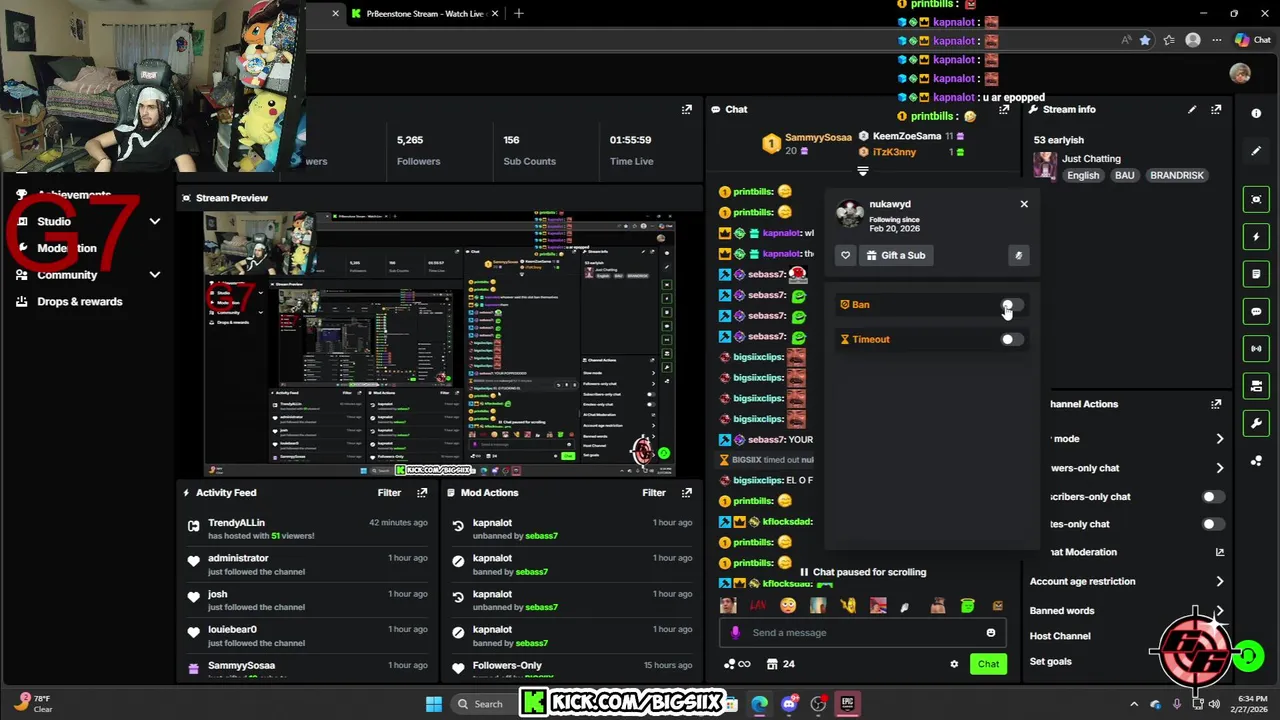Open Epic Games launcher from taskbar
The width and height of the screenshot is (1280, 720).
[x=847, y=704]
